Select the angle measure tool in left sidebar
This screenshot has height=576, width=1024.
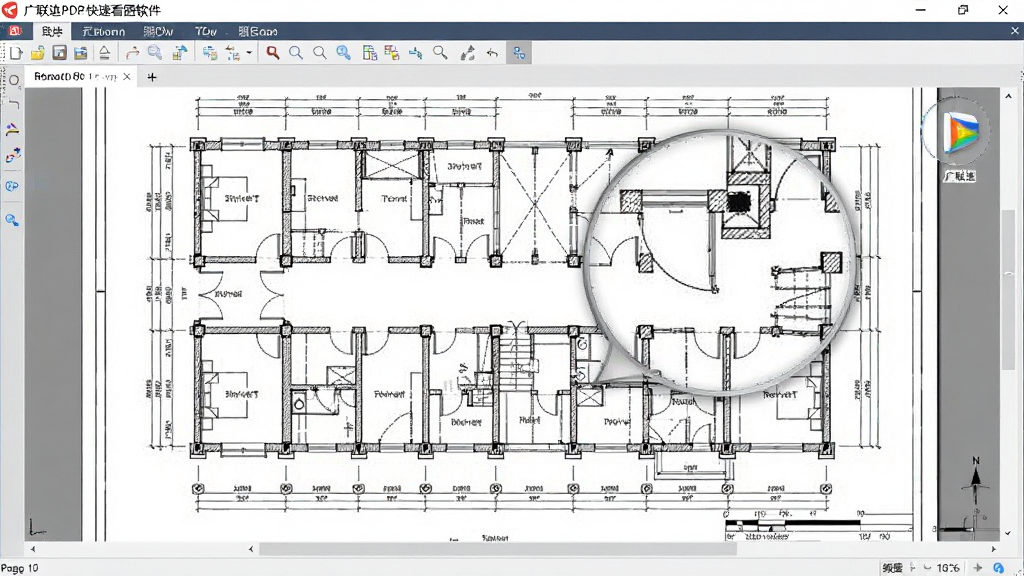click(x=12, y=129)
